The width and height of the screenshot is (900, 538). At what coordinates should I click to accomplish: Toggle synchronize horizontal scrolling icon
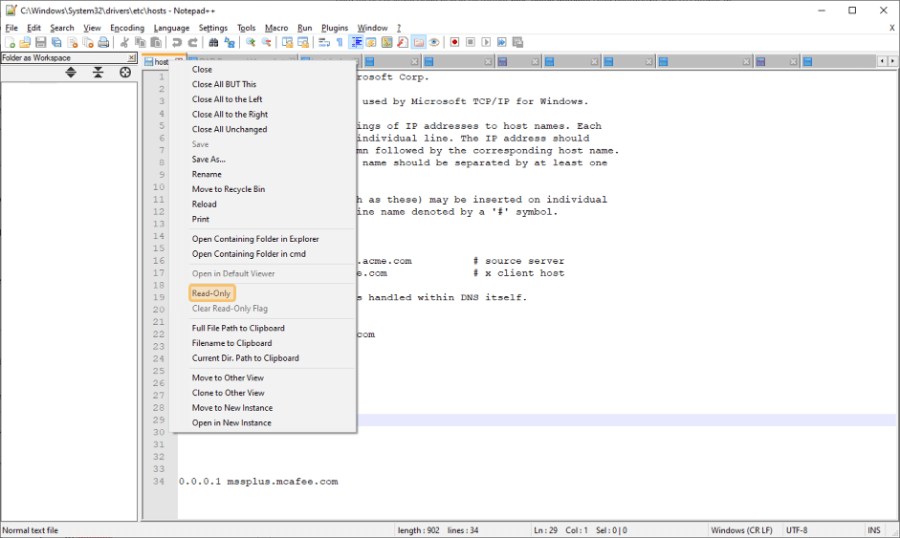(303, 42)
